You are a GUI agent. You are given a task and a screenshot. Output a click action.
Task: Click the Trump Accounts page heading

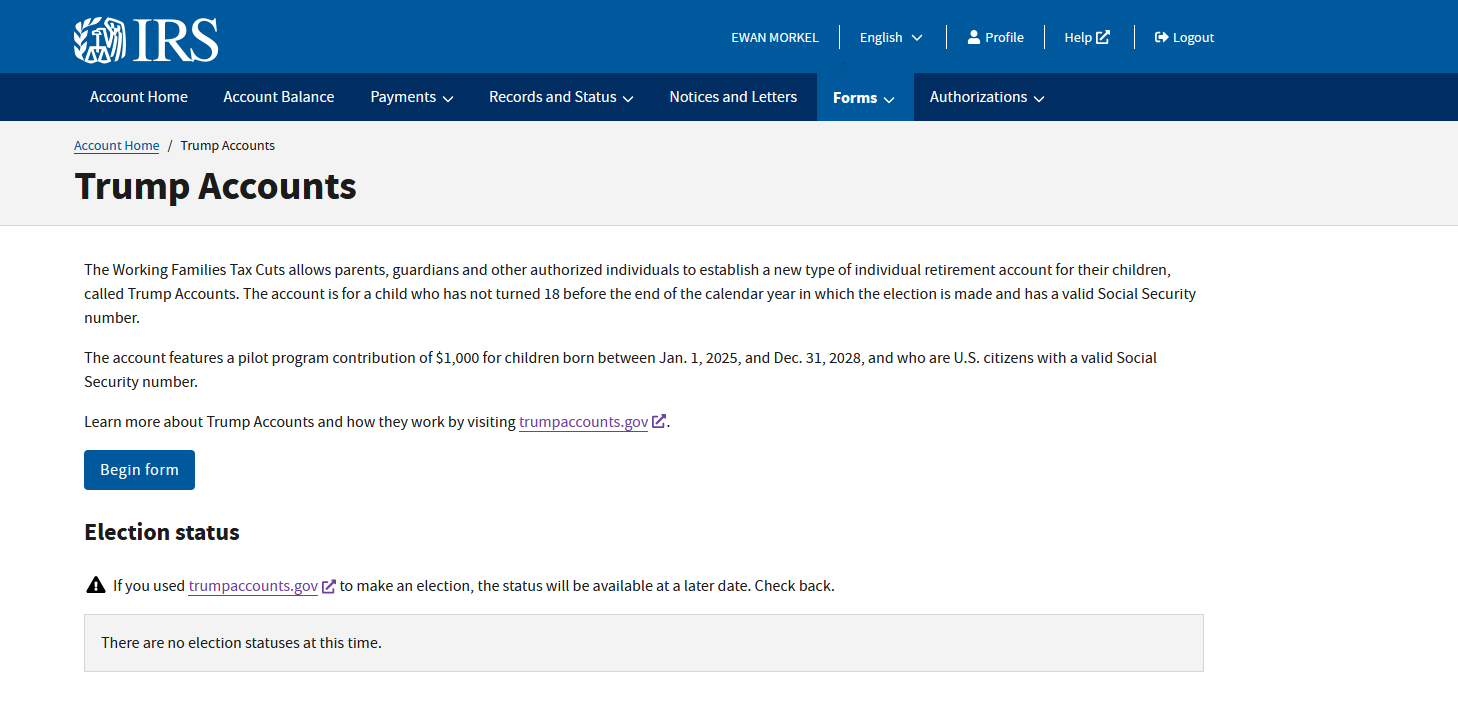point(215,186)
